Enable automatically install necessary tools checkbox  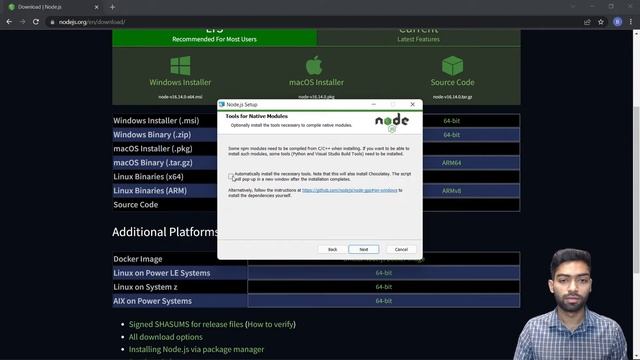point(231,176)
